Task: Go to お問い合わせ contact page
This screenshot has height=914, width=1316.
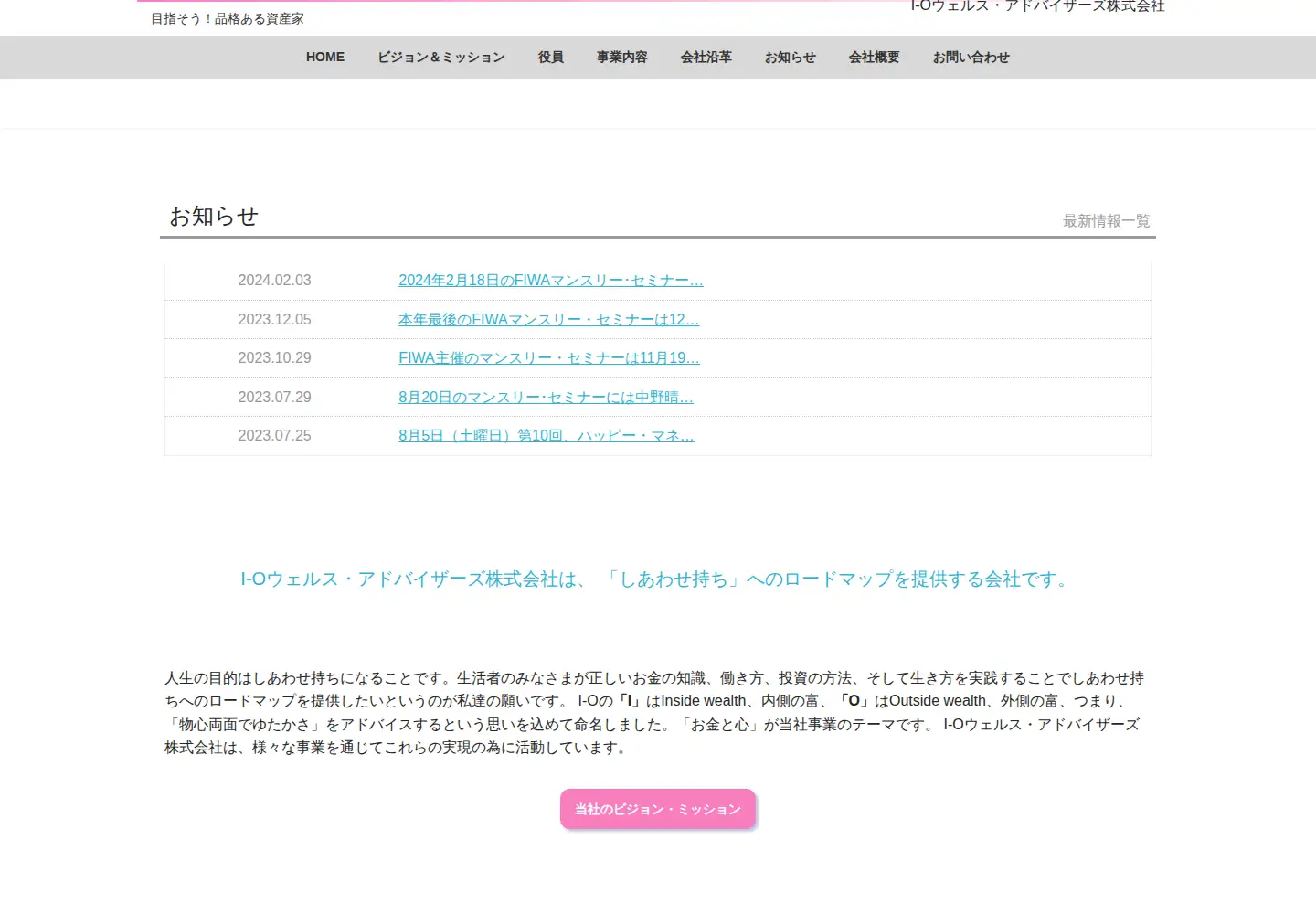Action: pos(971,57)
